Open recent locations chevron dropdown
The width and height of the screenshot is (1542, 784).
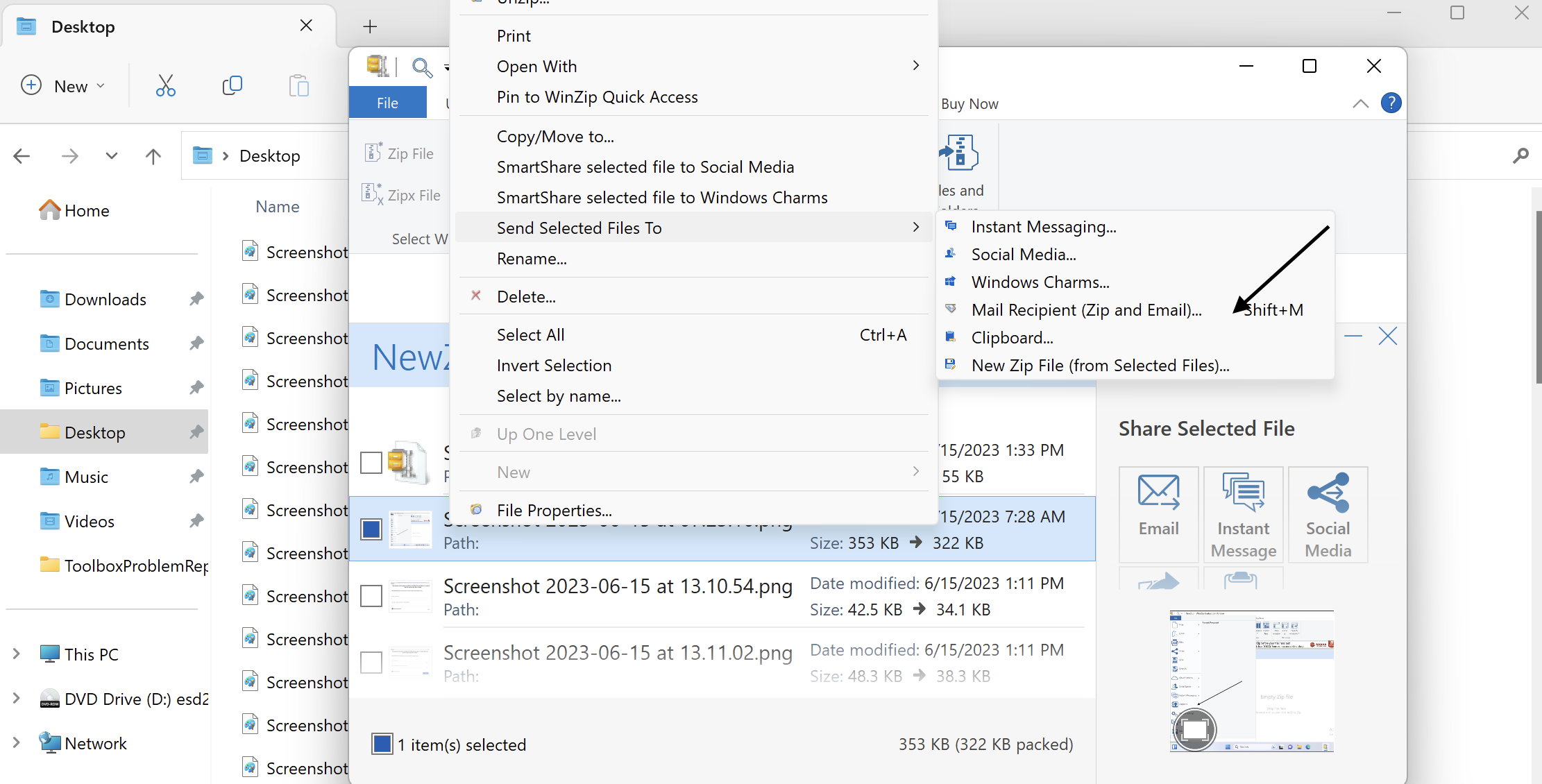(112, 156)
